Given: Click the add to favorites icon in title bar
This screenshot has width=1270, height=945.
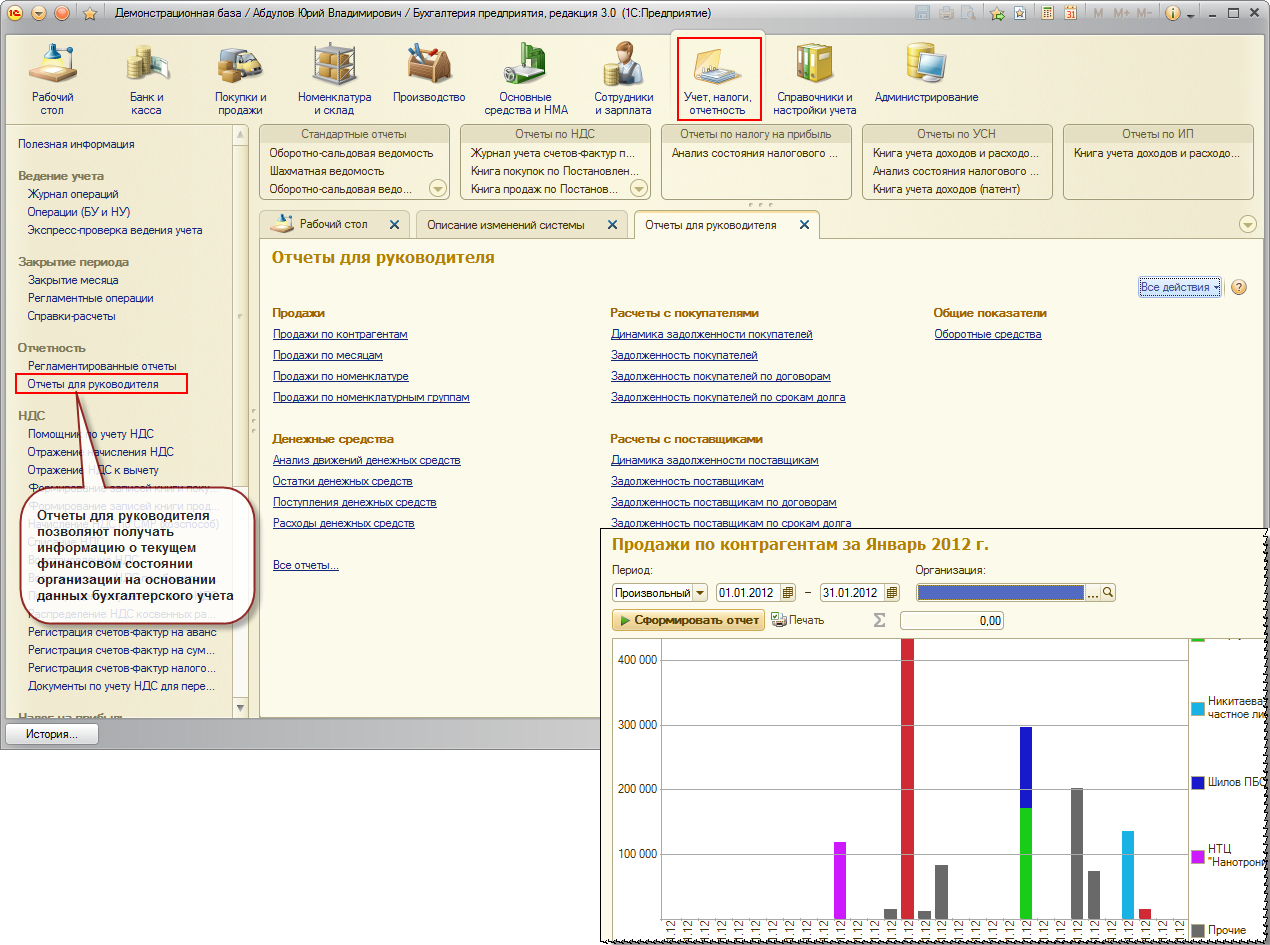Looking at the screenshot, I should point(997,14).
